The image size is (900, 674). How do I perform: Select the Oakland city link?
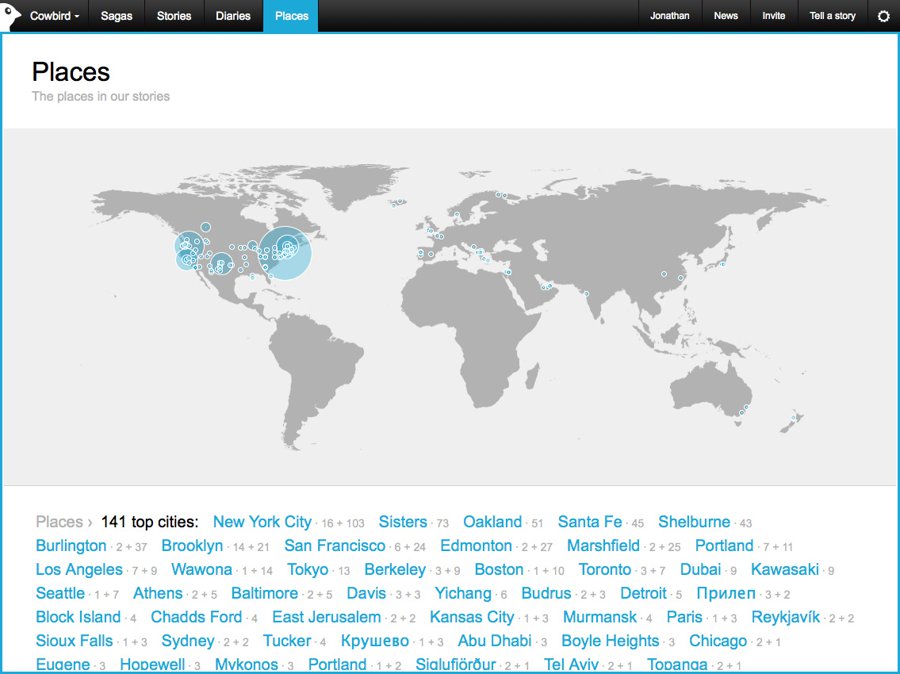pyautogui.click(x=492, y=522)
